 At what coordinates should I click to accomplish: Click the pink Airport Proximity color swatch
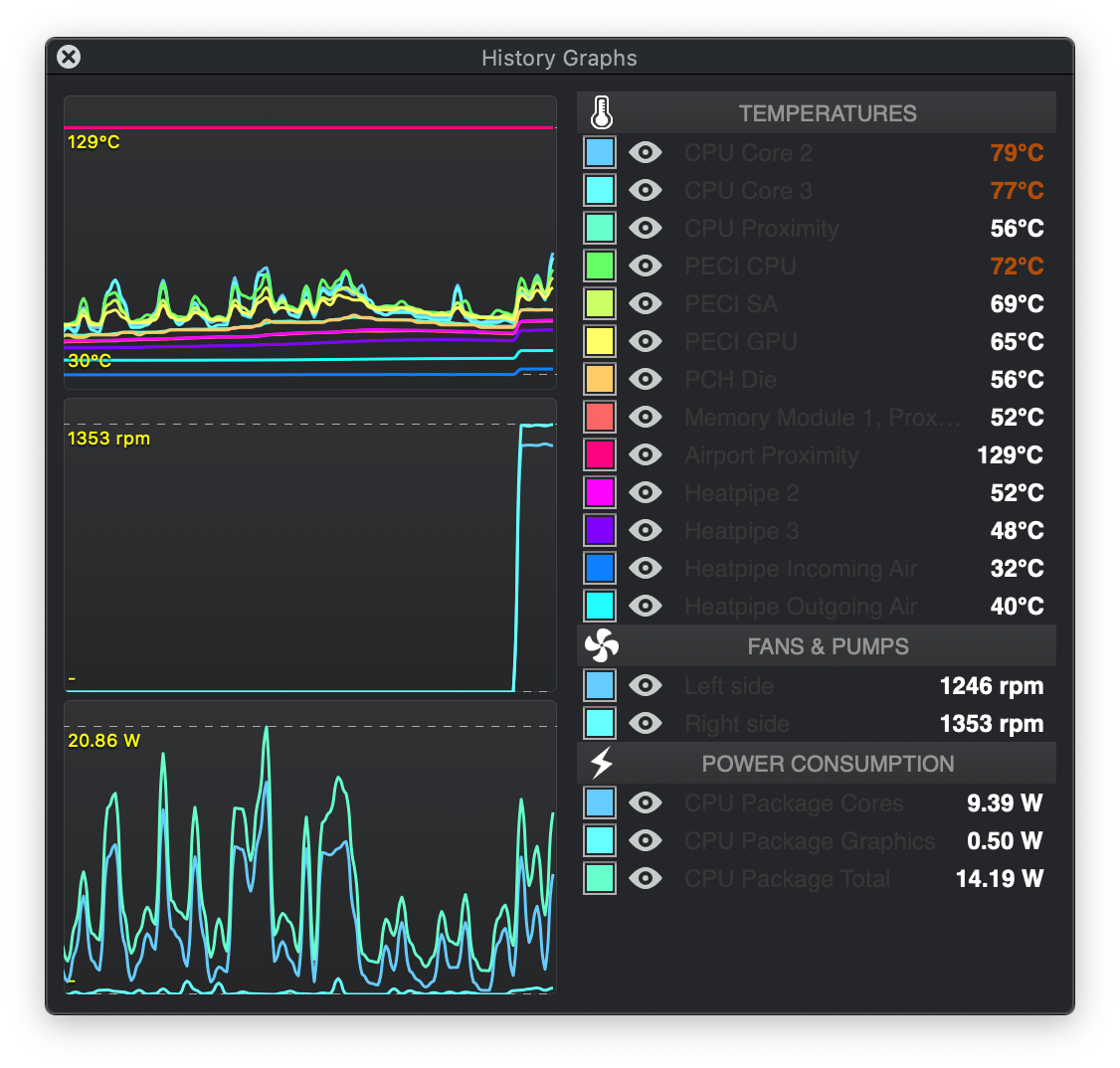600,454
